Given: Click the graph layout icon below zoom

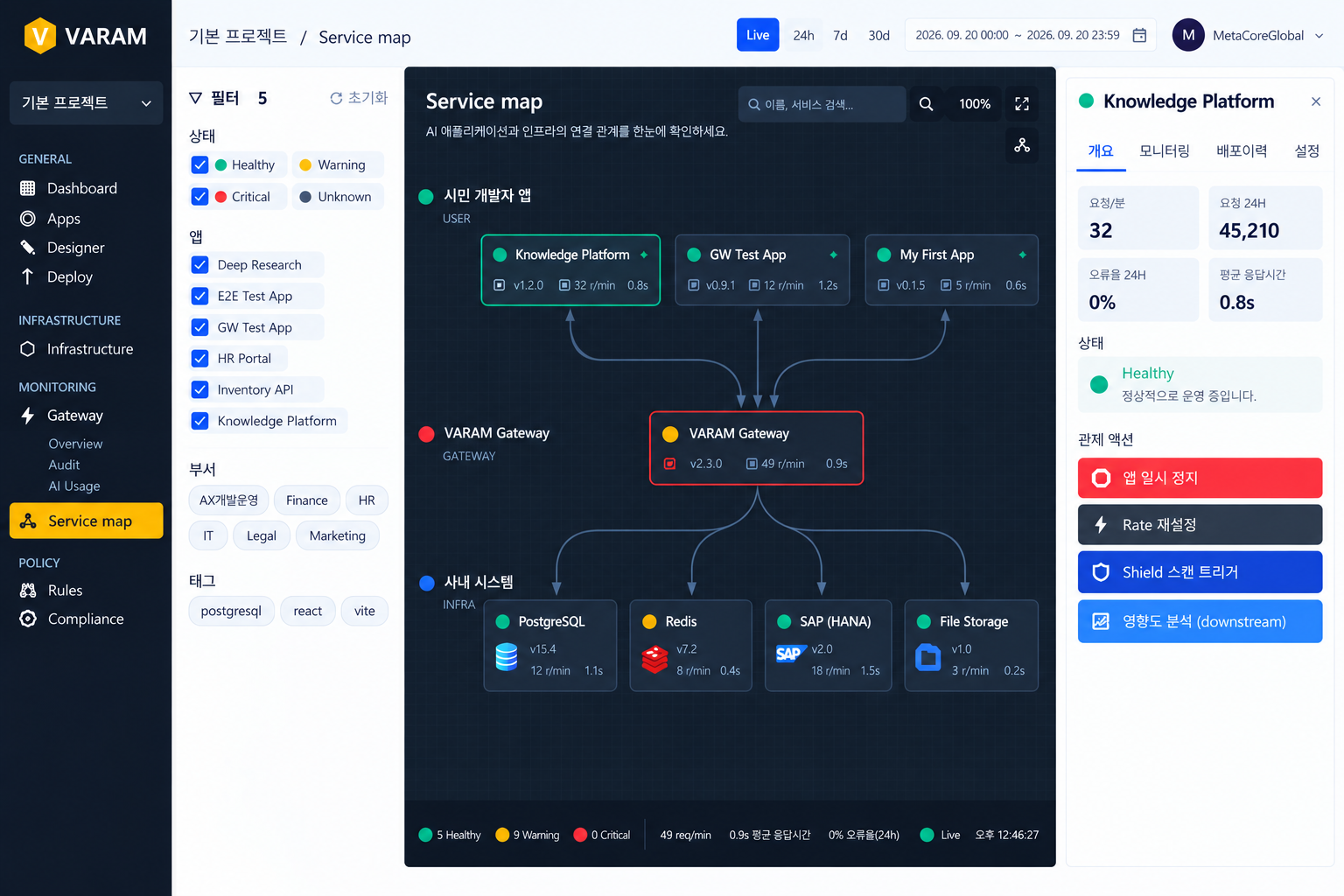Looking at the screenshot, I should [1021, 145].
